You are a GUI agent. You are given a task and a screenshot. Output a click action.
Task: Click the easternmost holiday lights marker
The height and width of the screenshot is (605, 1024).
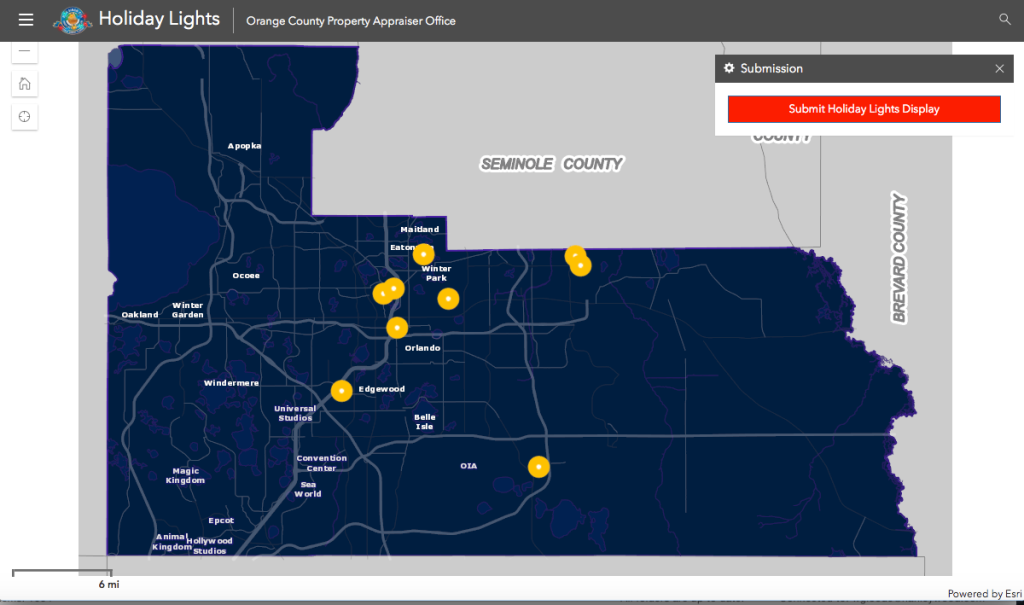point(581,266)
